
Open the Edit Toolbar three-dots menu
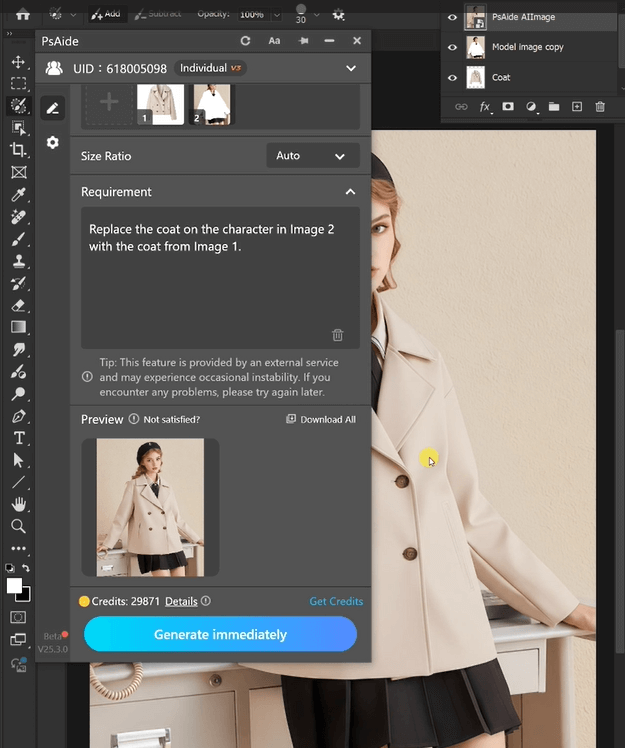click(x=18, y=549)
